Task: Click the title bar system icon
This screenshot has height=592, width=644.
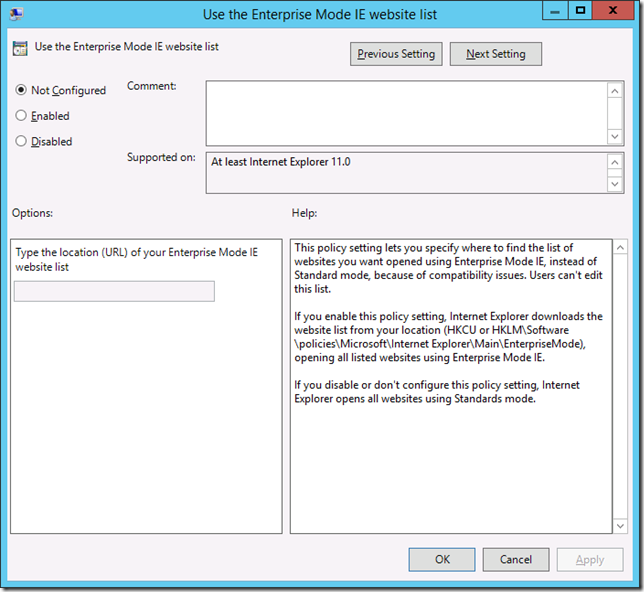Action: [x=16, y=14]
